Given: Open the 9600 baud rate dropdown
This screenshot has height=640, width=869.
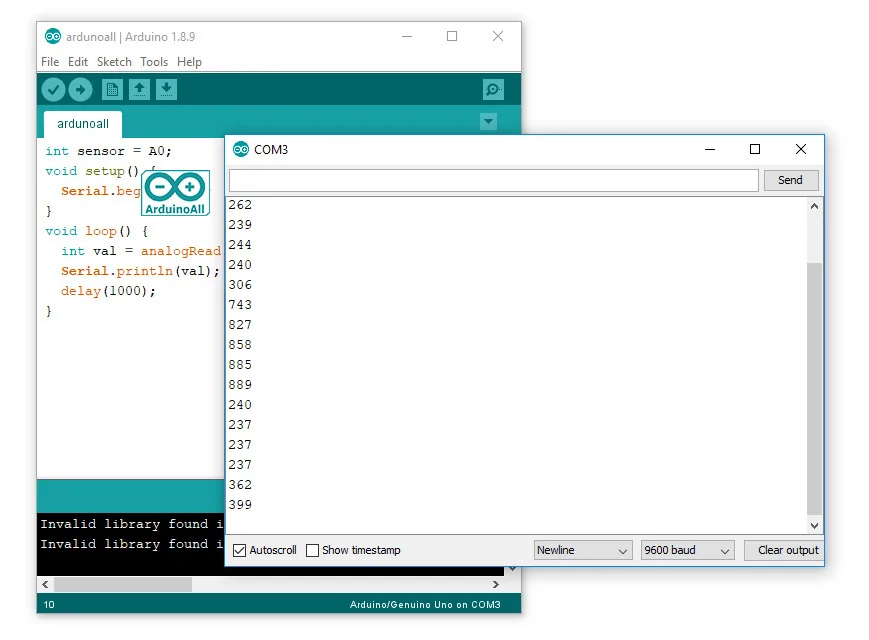Looking at the screenshot, I should coord(687,550).
